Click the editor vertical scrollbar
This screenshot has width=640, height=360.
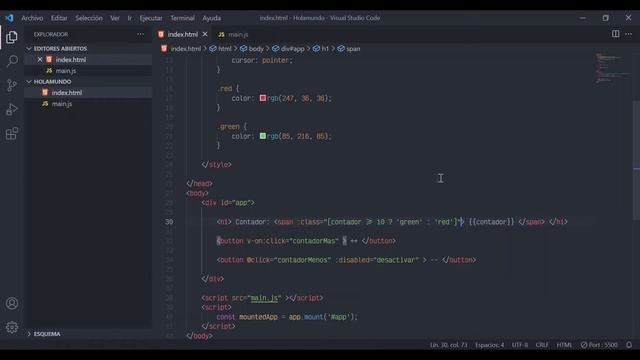636,160
